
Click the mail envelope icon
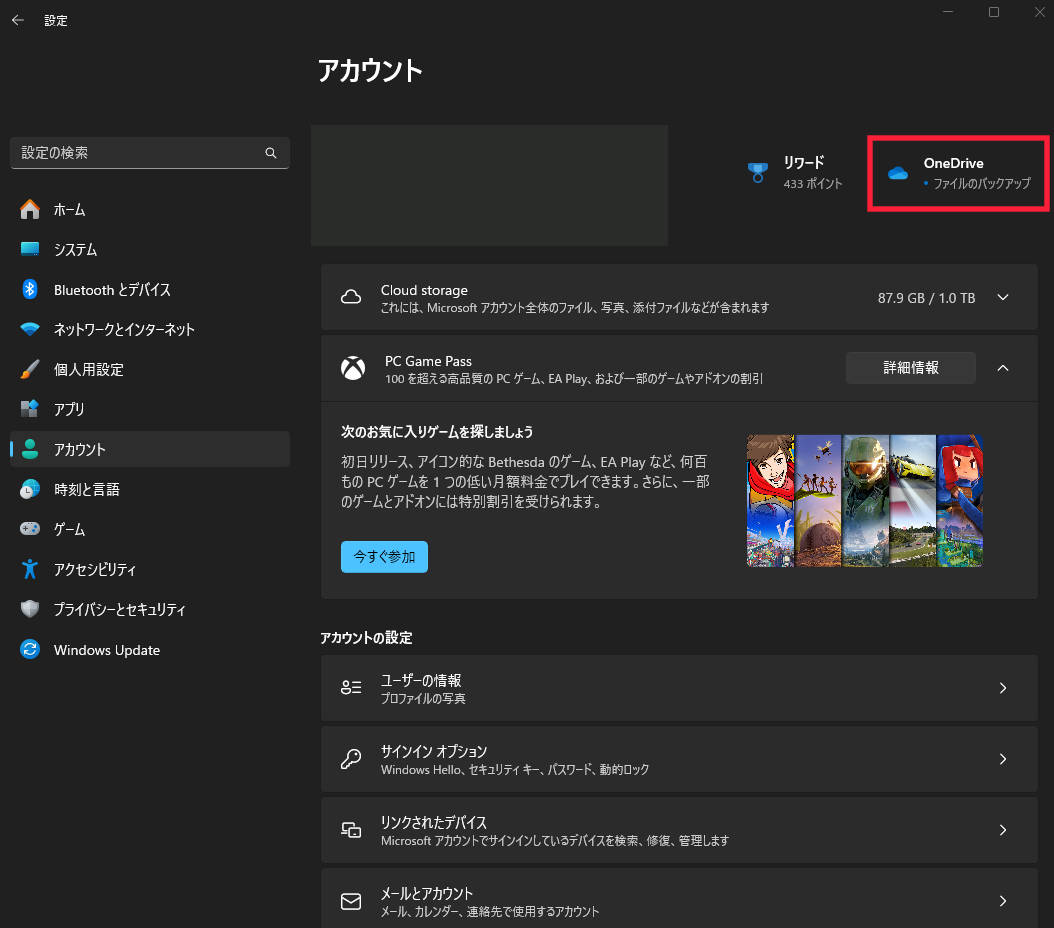point(351,901)
